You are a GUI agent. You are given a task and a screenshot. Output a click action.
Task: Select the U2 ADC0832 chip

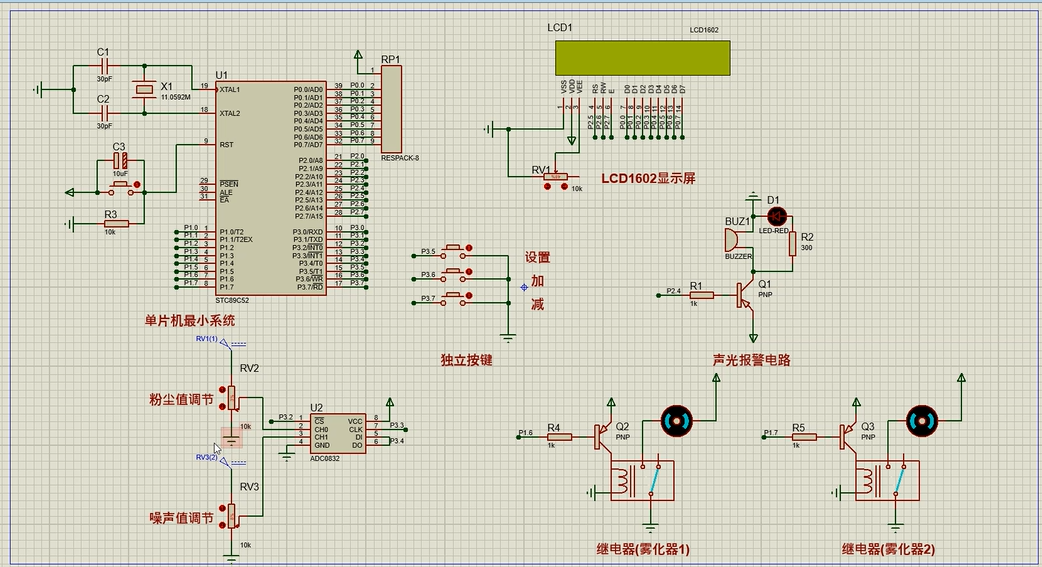coord(338,433)
